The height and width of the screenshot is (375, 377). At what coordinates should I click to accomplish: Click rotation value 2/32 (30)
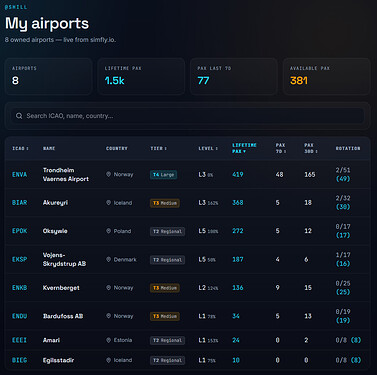click(343, 203)
